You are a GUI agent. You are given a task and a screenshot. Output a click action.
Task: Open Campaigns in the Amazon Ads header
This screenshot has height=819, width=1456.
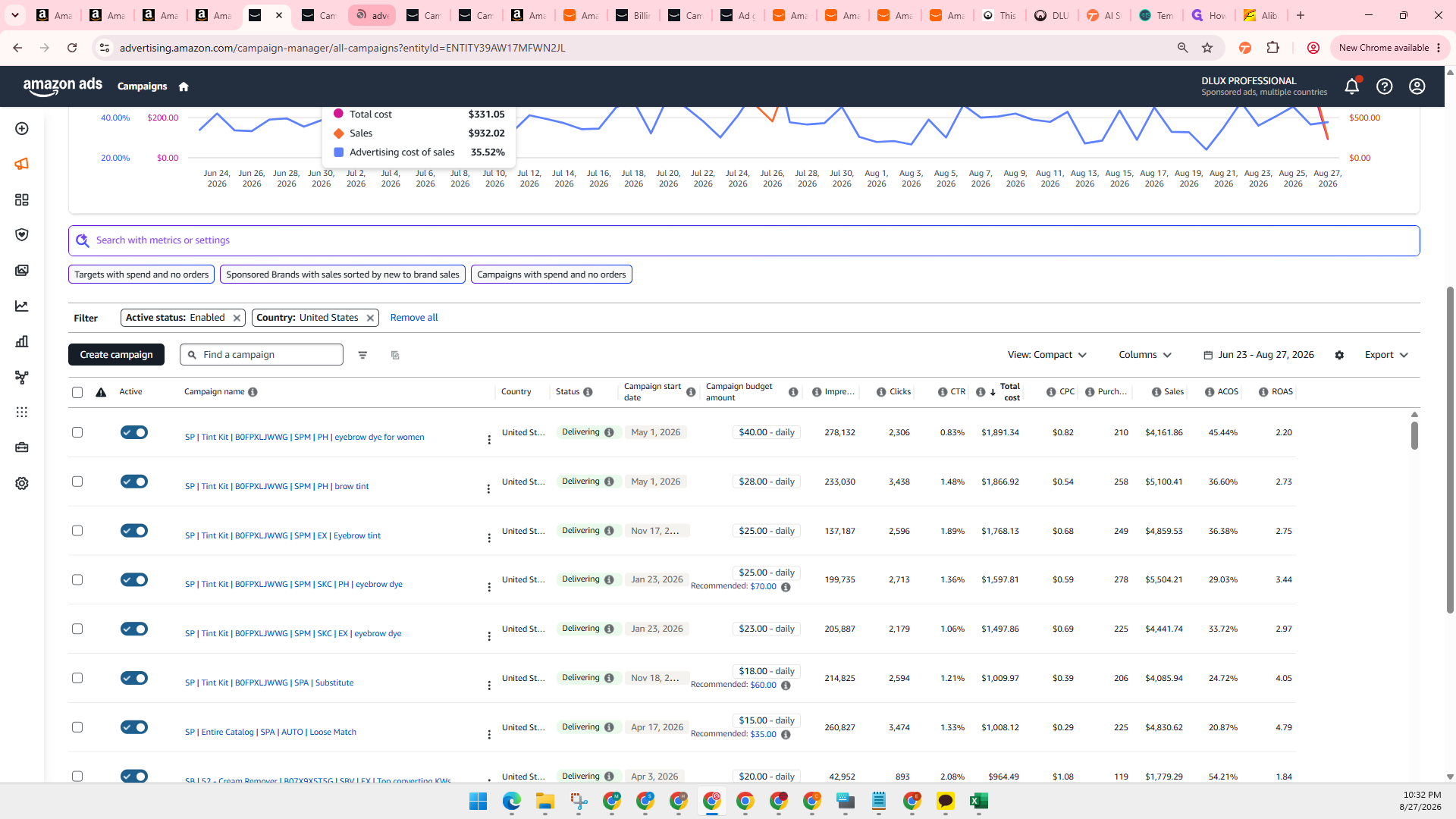point(142,86)
